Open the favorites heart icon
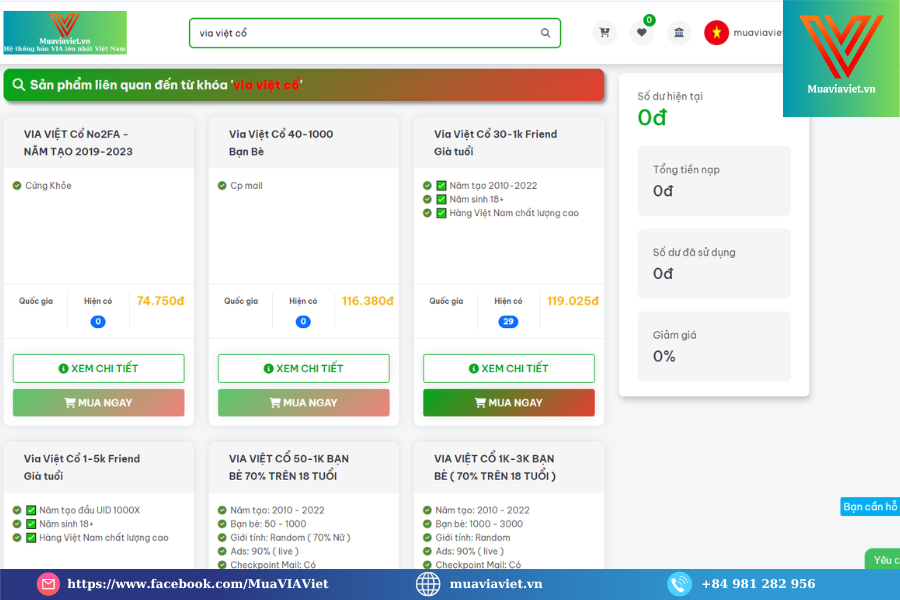This screenshot has width=900, height=600. coord(642,33)
